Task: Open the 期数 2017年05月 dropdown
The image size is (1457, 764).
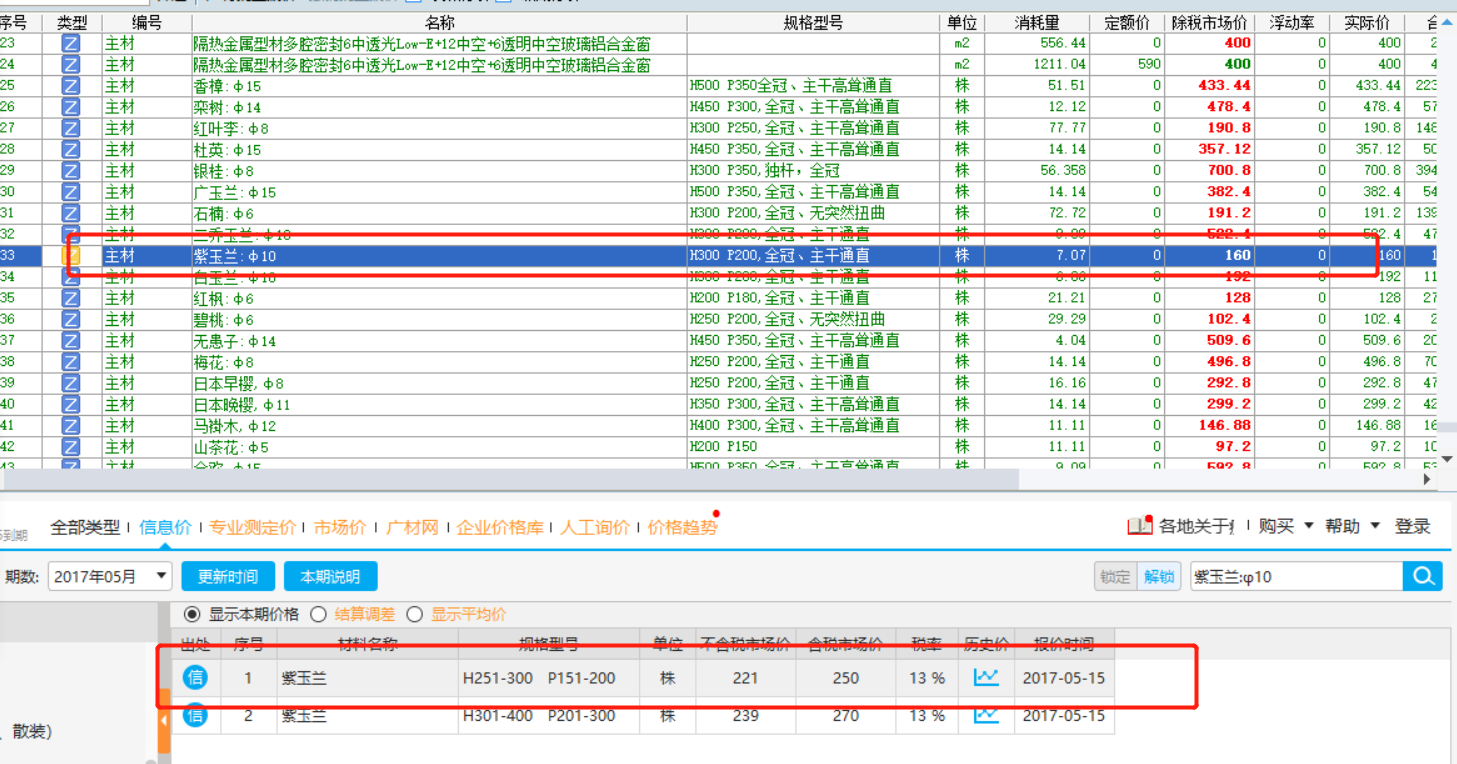Action: [x=110, y=576]
